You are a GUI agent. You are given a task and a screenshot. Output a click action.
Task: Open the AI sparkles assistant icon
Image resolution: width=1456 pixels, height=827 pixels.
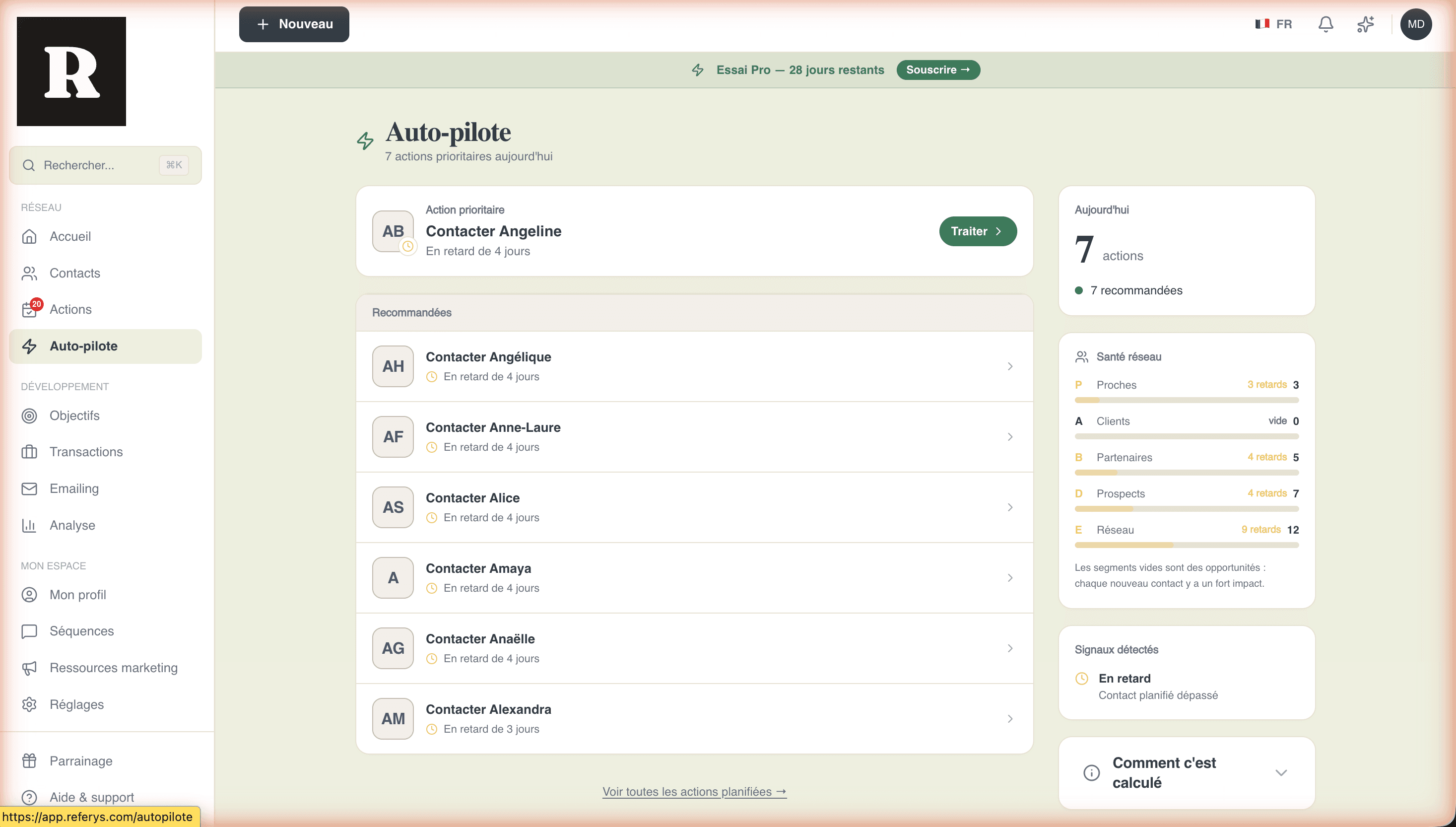[x=1365, y=24]
